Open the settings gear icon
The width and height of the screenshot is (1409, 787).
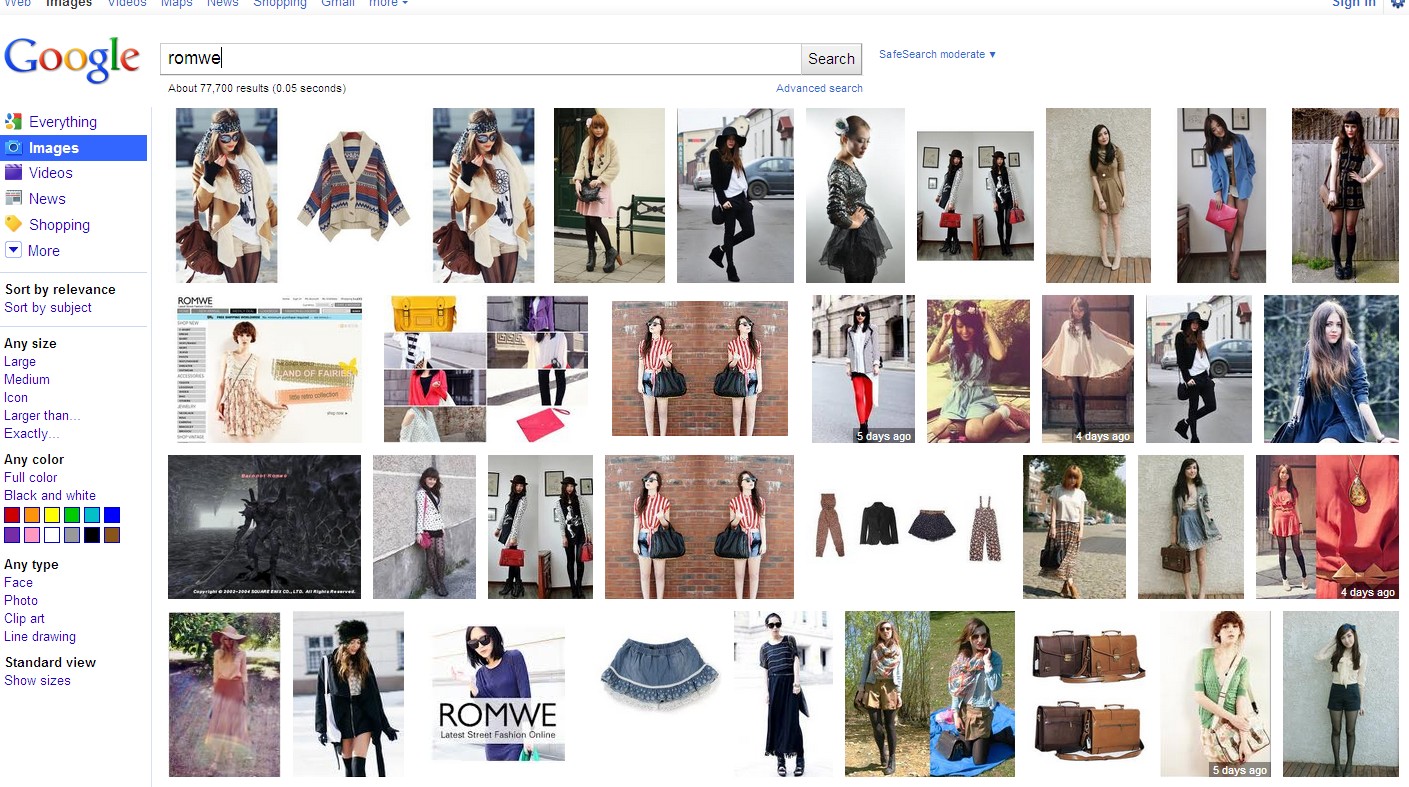pyautogui.click(x=1398, y=4)
